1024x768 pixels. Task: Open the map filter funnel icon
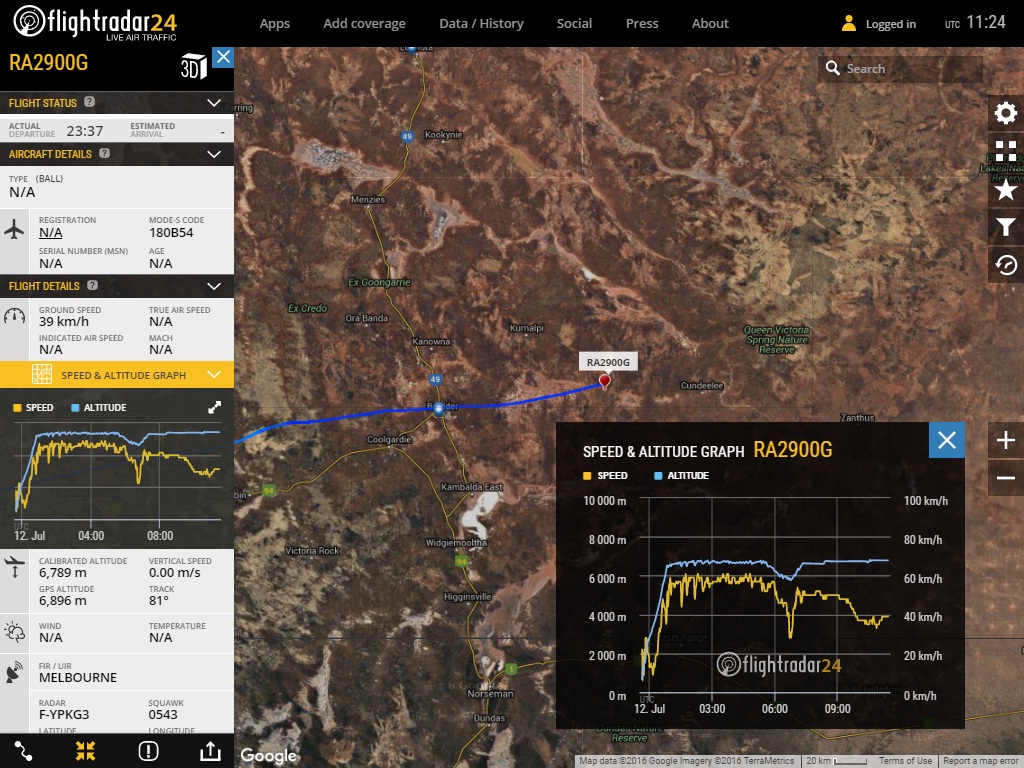(x=1006, y=227)
